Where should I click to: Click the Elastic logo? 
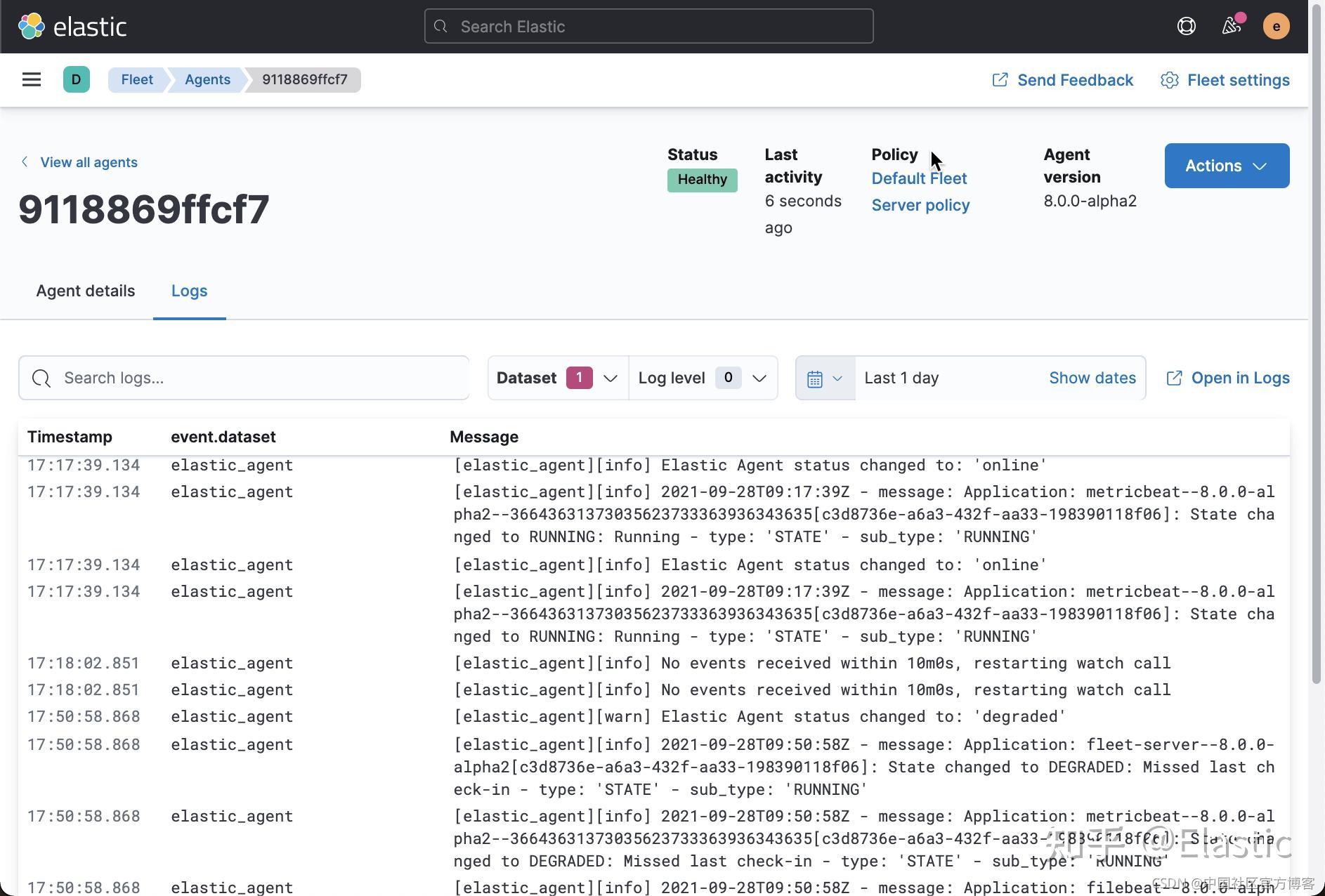click(x=72, y=26)
